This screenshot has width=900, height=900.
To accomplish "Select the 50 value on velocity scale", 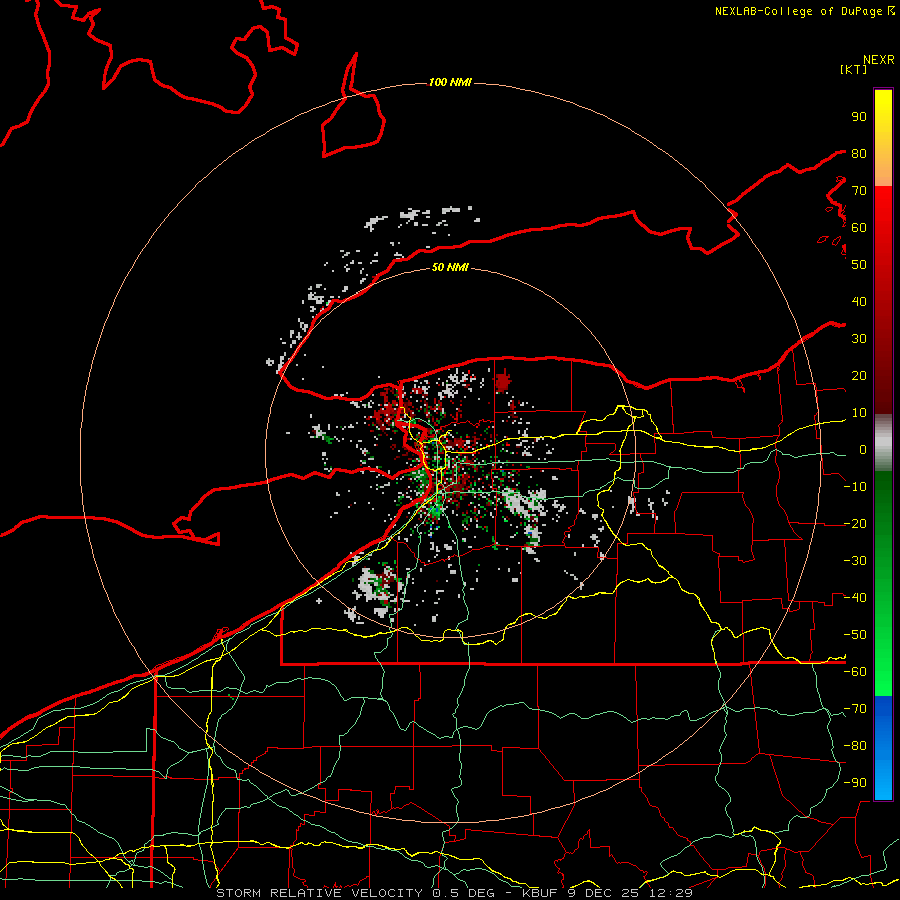I will tap(859, 265).
